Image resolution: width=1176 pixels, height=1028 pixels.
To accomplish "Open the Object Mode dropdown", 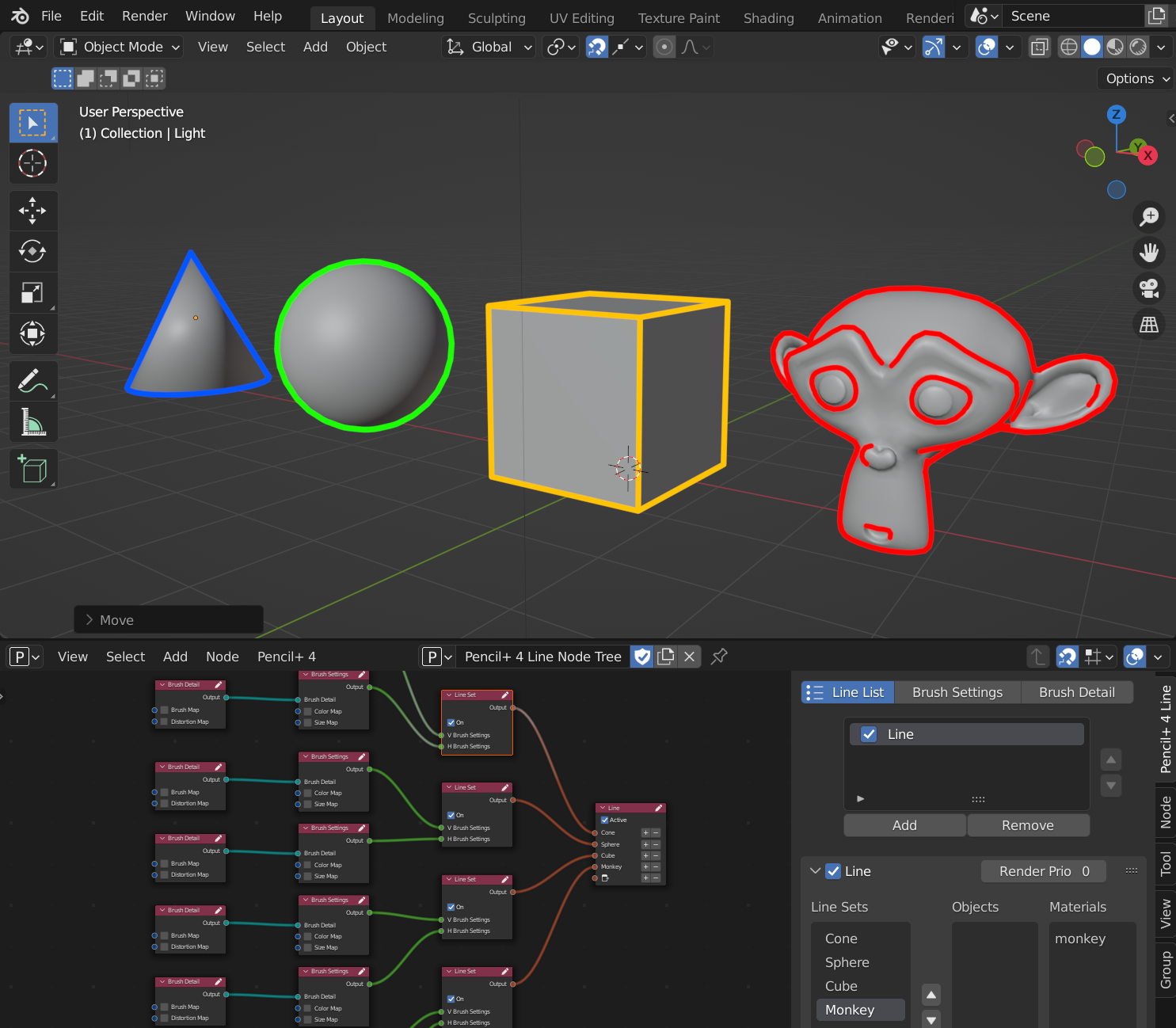I will pos(121,48).
